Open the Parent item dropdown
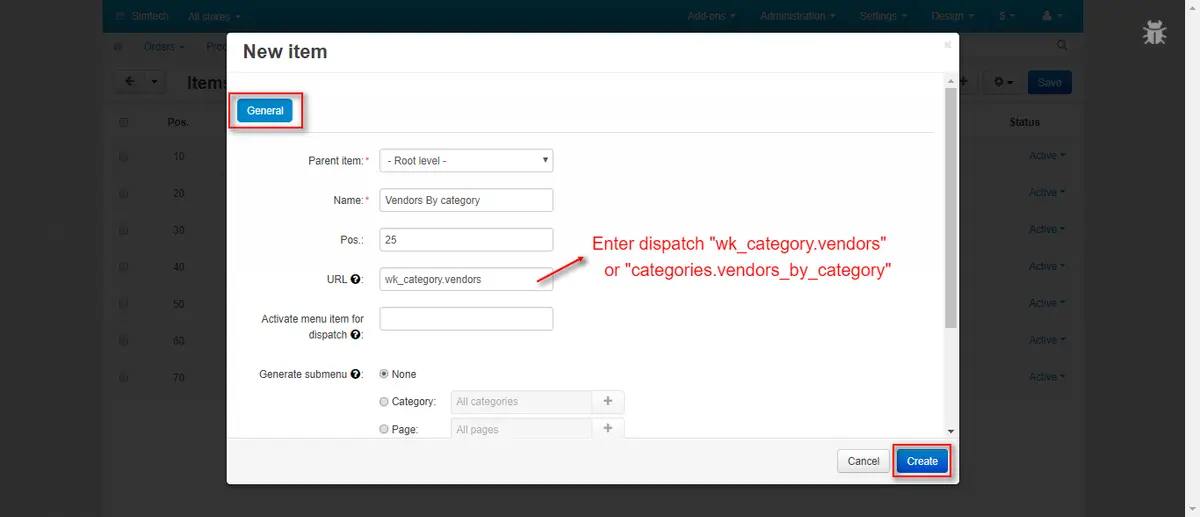The height and width of the screenshot is (517, 1200). pos(466,160)
